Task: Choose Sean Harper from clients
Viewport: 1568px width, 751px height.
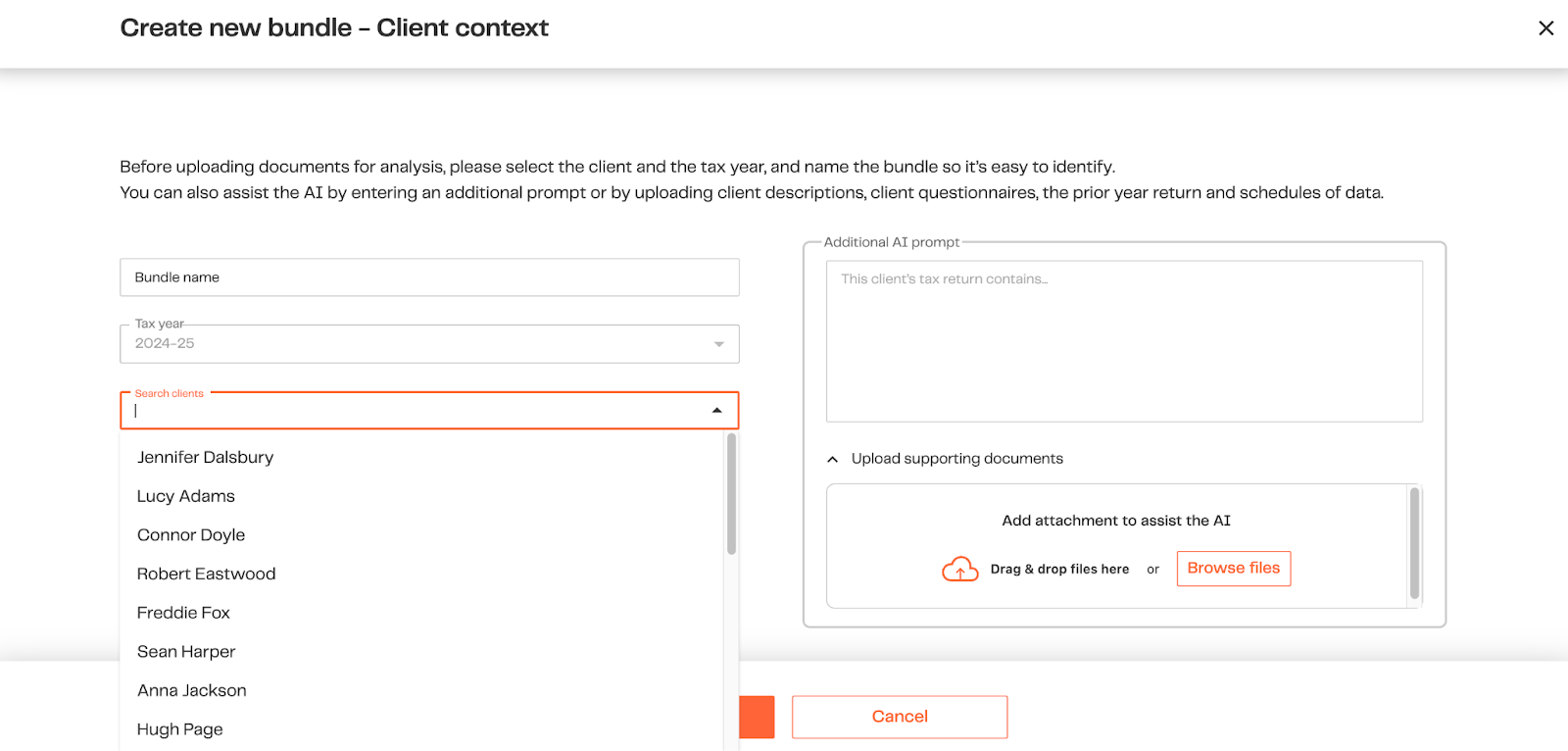Action: coord(186,652)
